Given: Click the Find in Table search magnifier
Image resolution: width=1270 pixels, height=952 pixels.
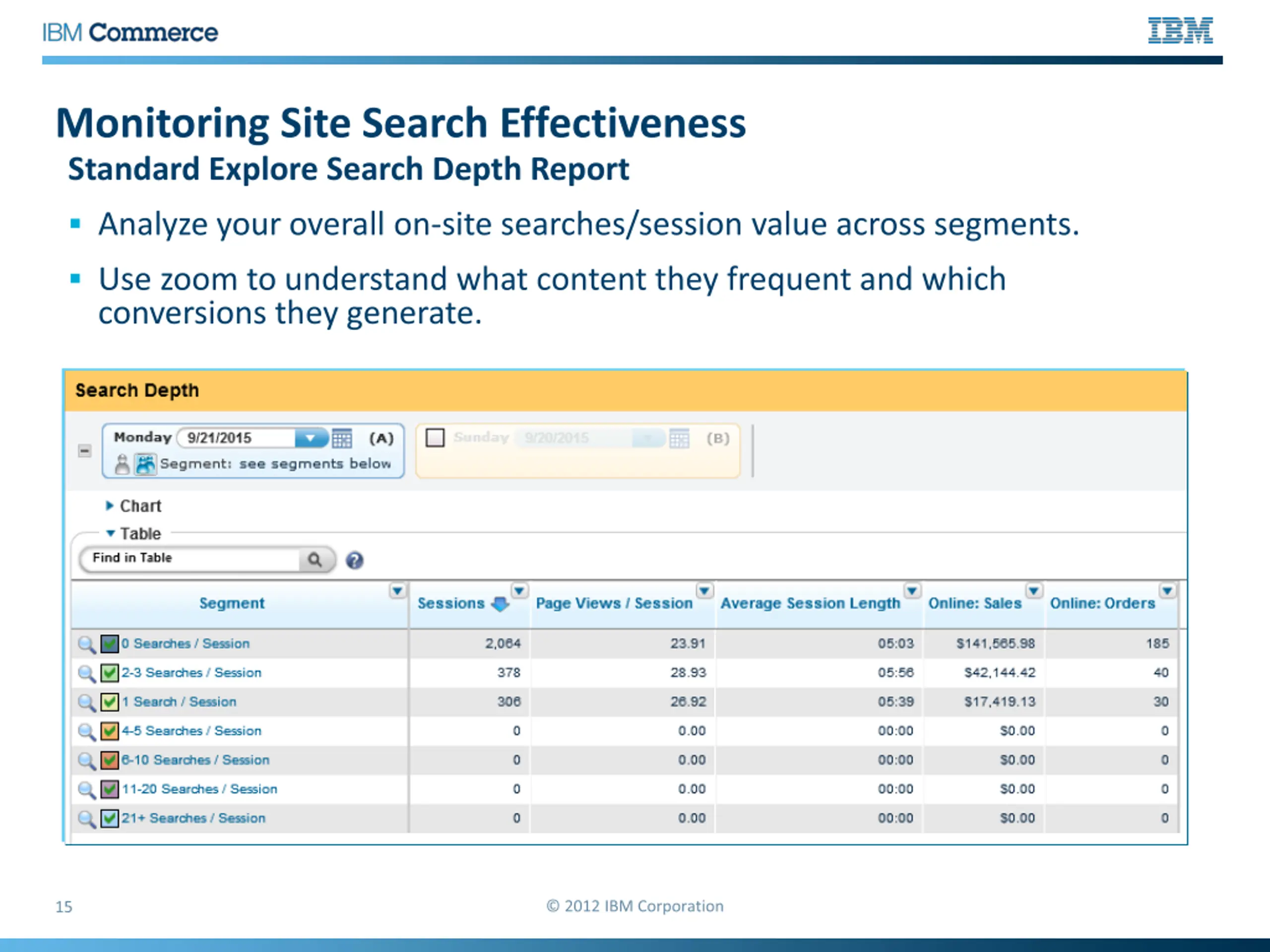Looking at the screenshot, I should tap(315, 559).
